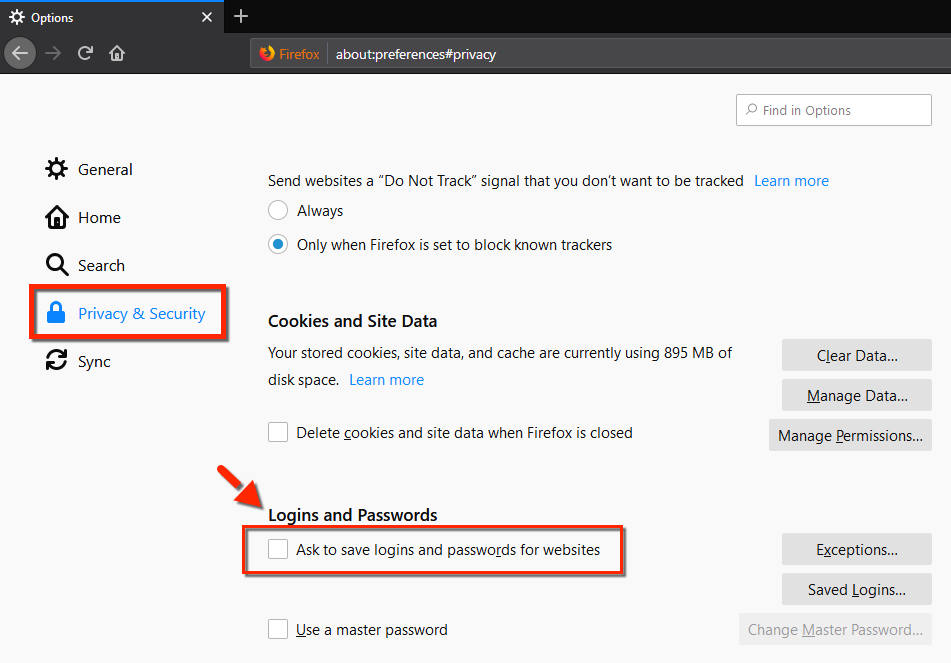
Task: Enable Delete cookies when Firefox is closed
Action: (x=278, y=433)
